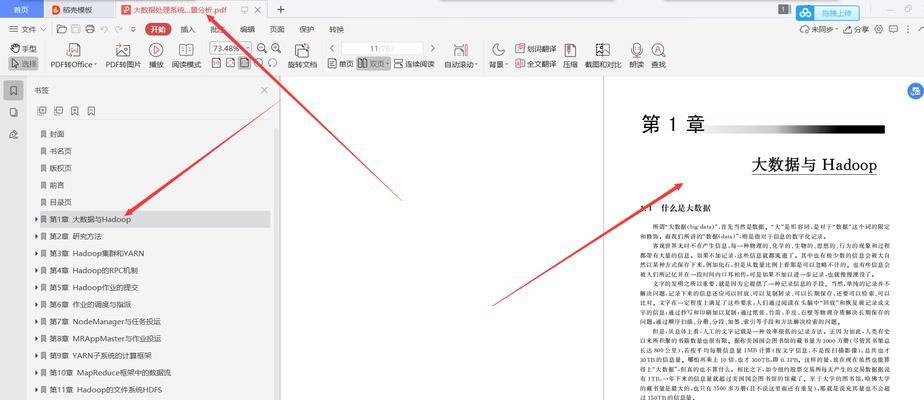The width and height of the screenshot is (924, 400).
Task: Expand 第7章 NodeManager与任务投运 bookmark
Action: coord(36,322)
